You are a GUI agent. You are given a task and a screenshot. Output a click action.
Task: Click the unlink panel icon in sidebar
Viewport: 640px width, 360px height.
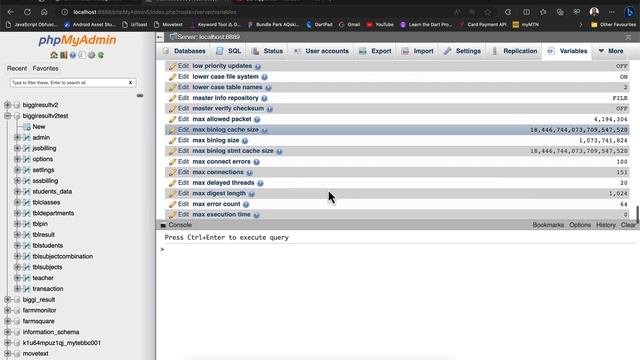click(x=140, y=96)
